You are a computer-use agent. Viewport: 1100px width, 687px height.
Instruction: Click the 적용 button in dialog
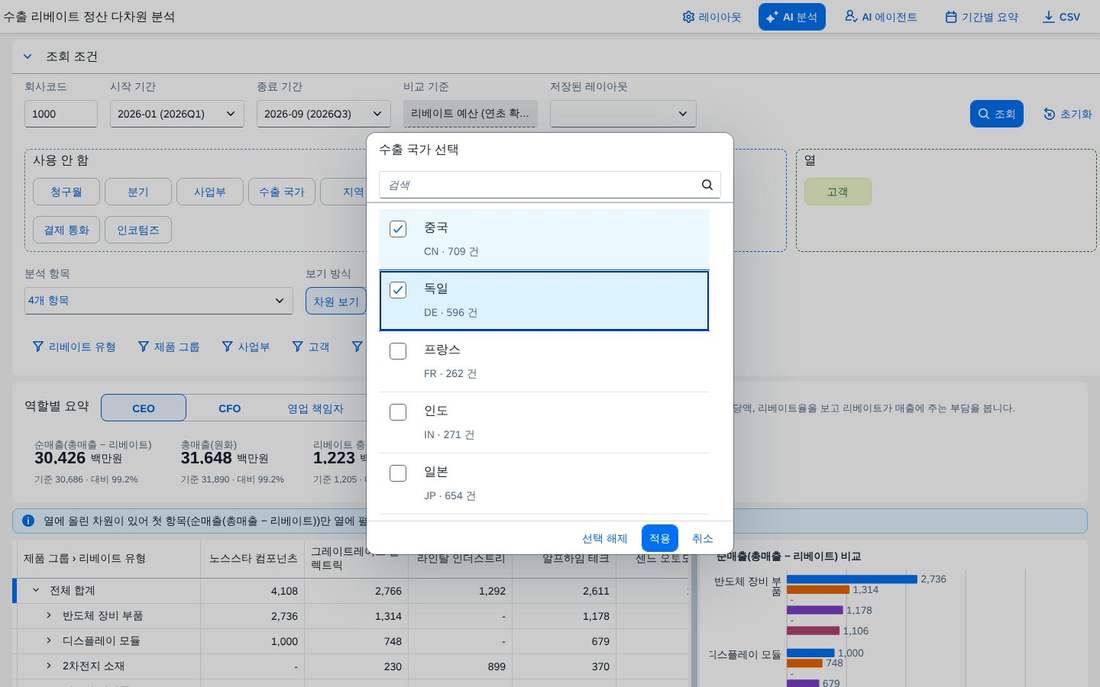click(x=659, y=538)
